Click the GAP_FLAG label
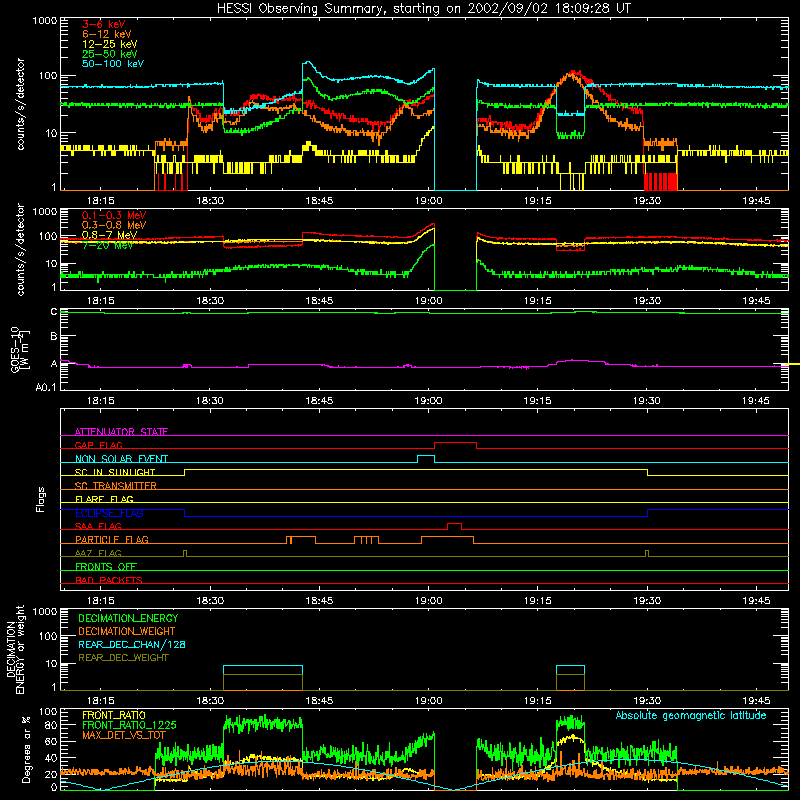Screen dimensions: 800x800 point(98,445)
